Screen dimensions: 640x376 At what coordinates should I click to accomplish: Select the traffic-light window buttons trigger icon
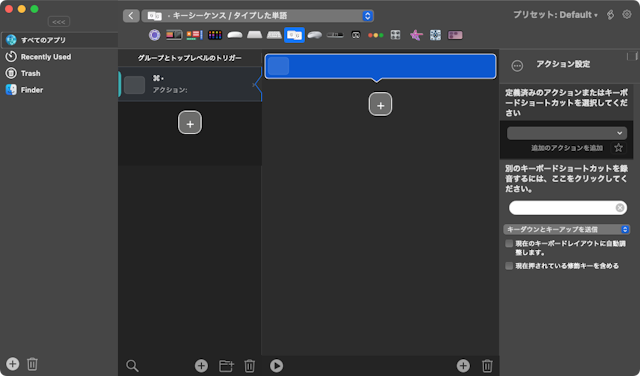click(376, 35)
